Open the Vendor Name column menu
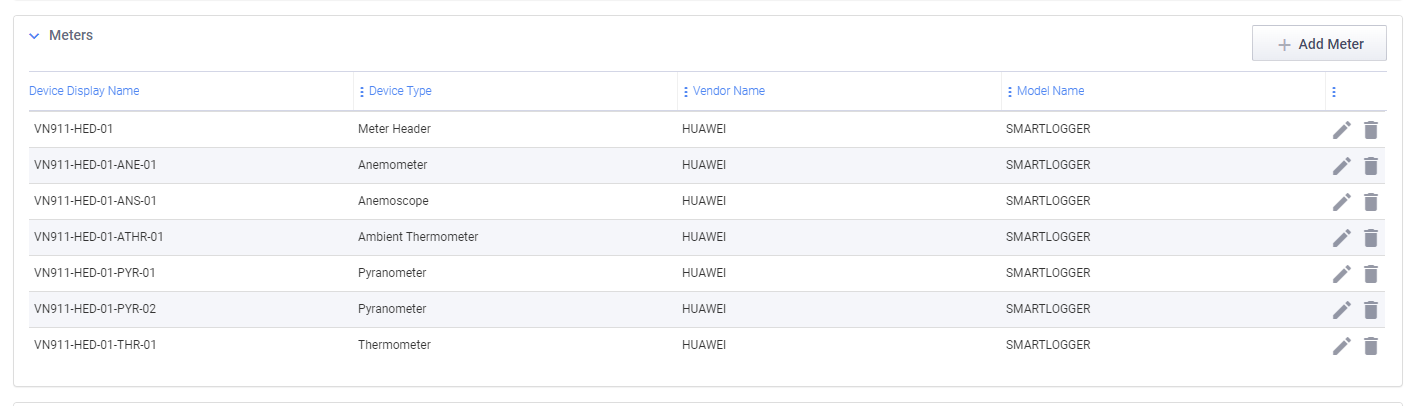1405x406 pixels. tap(685, 92)
